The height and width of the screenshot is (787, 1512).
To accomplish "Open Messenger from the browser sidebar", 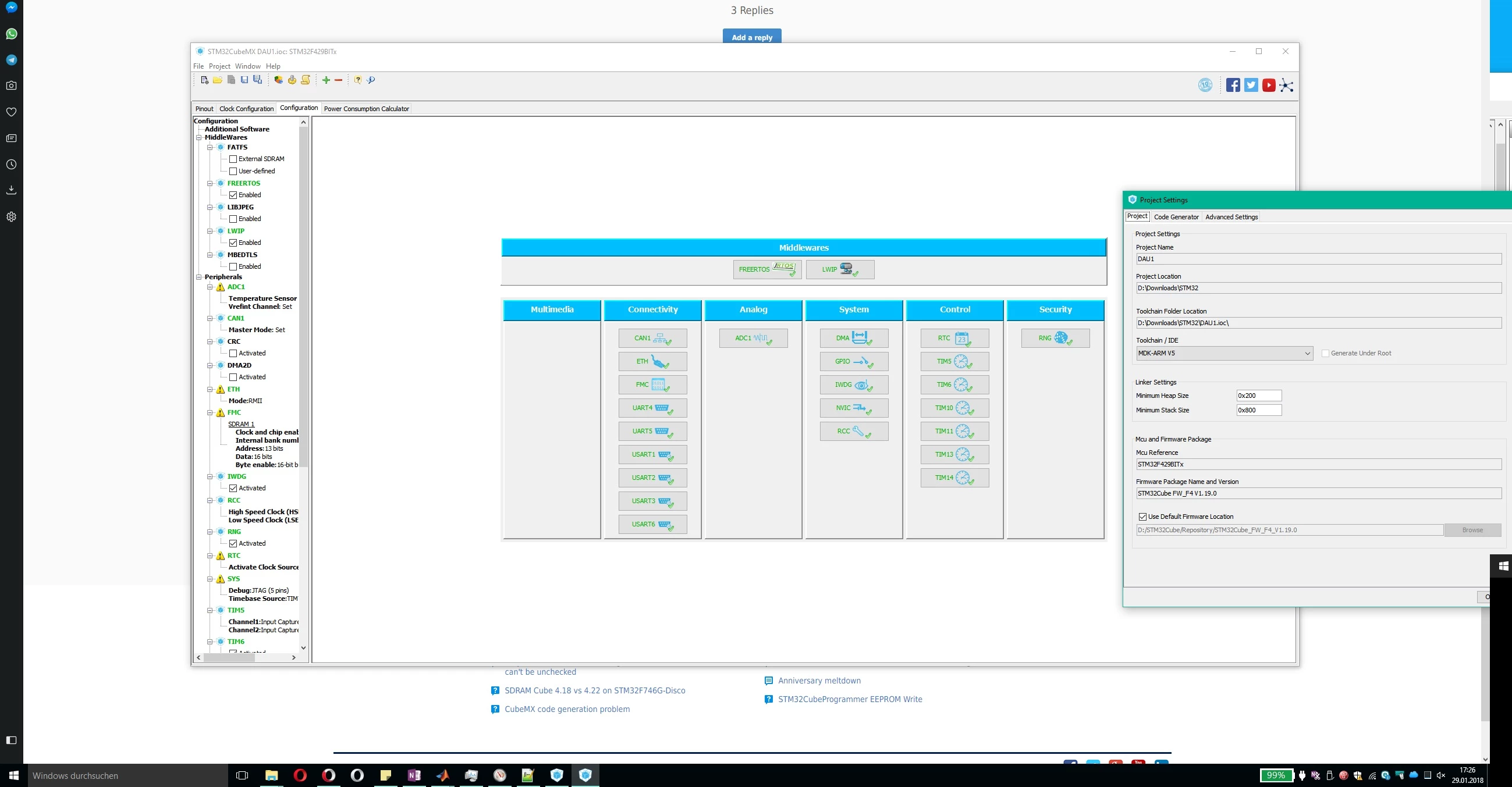I will (x=11, y=8).
